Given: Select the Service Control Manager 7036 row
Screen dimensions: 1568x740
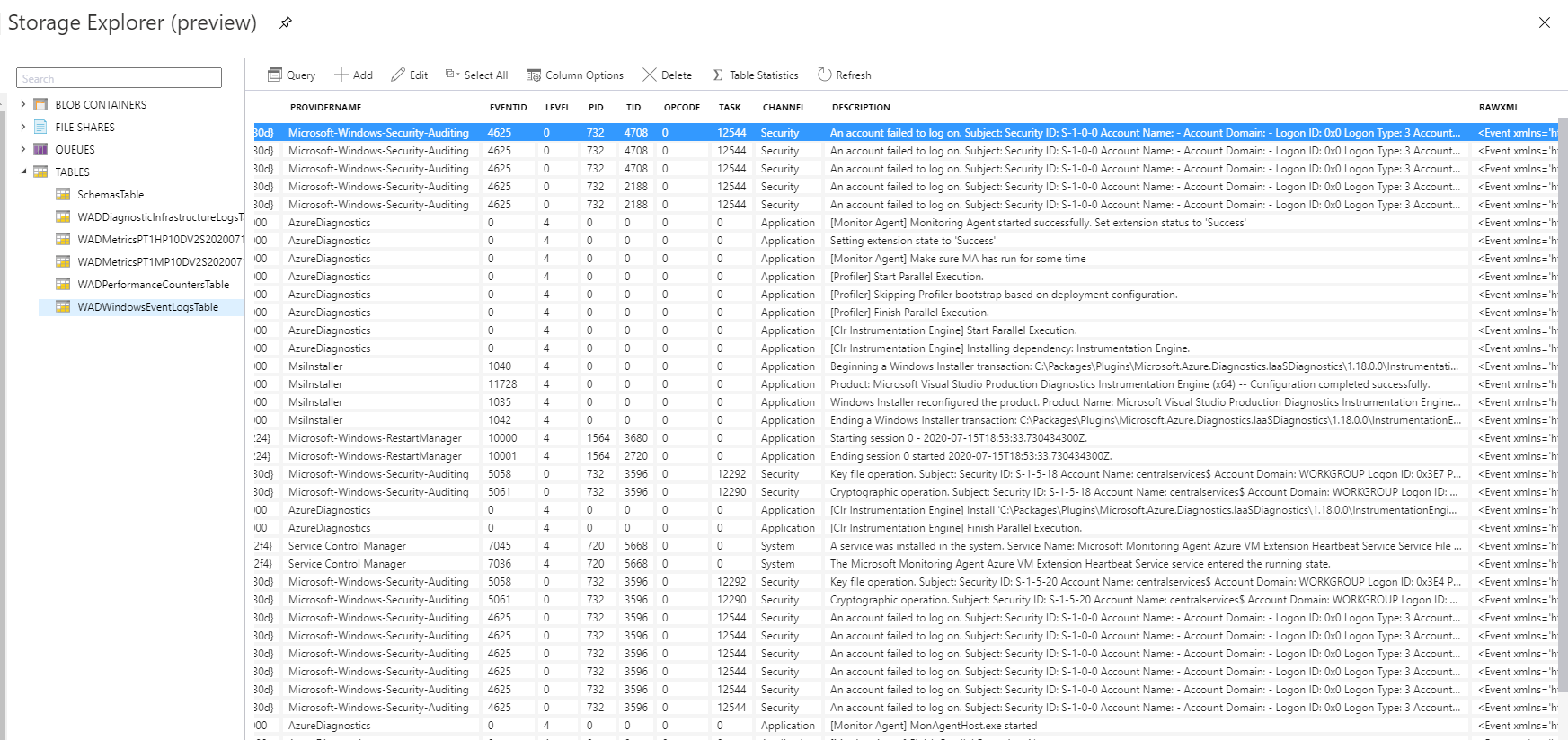Looking at the screenshot, I should (x=905, y=563).
